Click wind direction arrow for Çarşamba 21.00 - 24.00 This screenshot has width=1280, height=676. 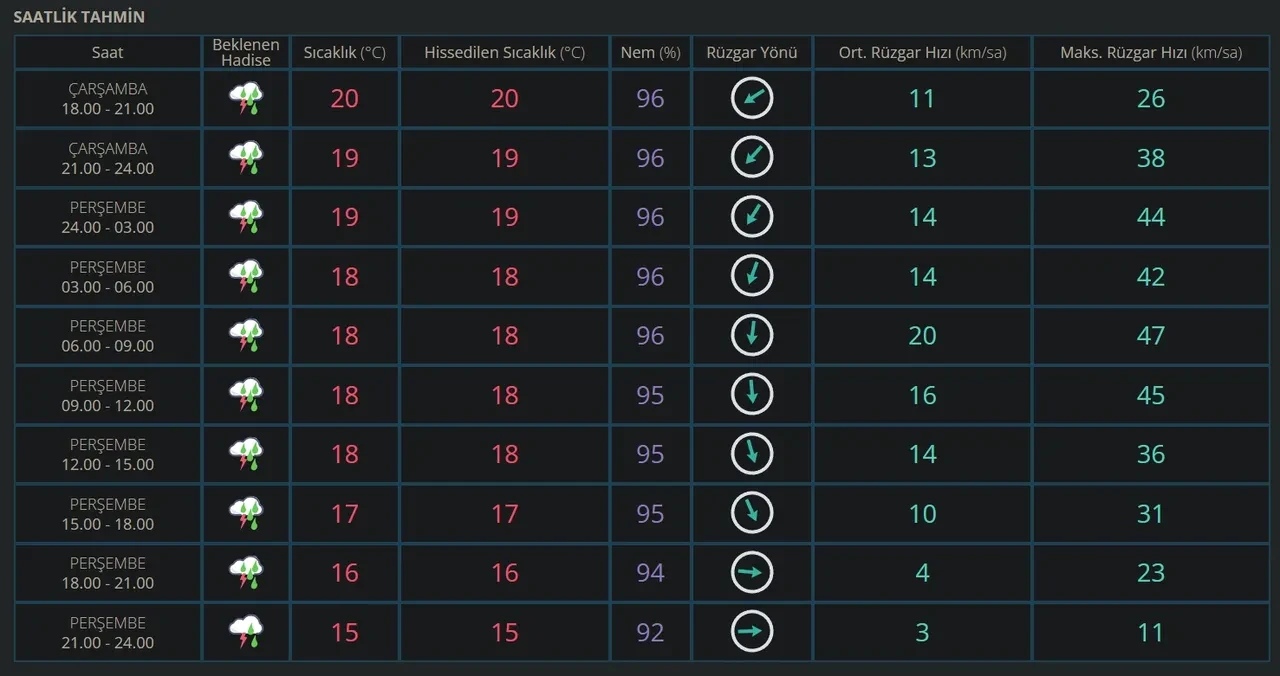[752, 157]
